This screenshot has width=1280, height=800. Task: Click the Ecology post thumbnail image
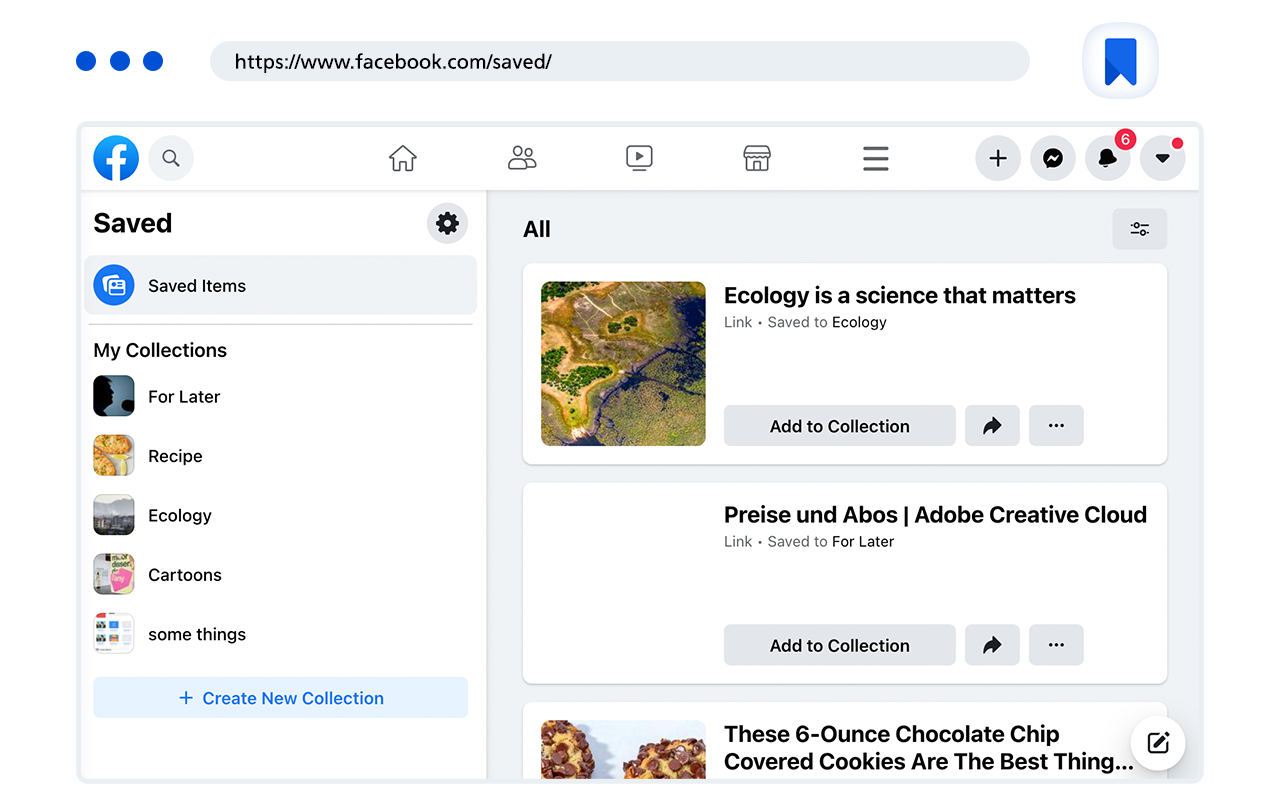coord(623,363)
